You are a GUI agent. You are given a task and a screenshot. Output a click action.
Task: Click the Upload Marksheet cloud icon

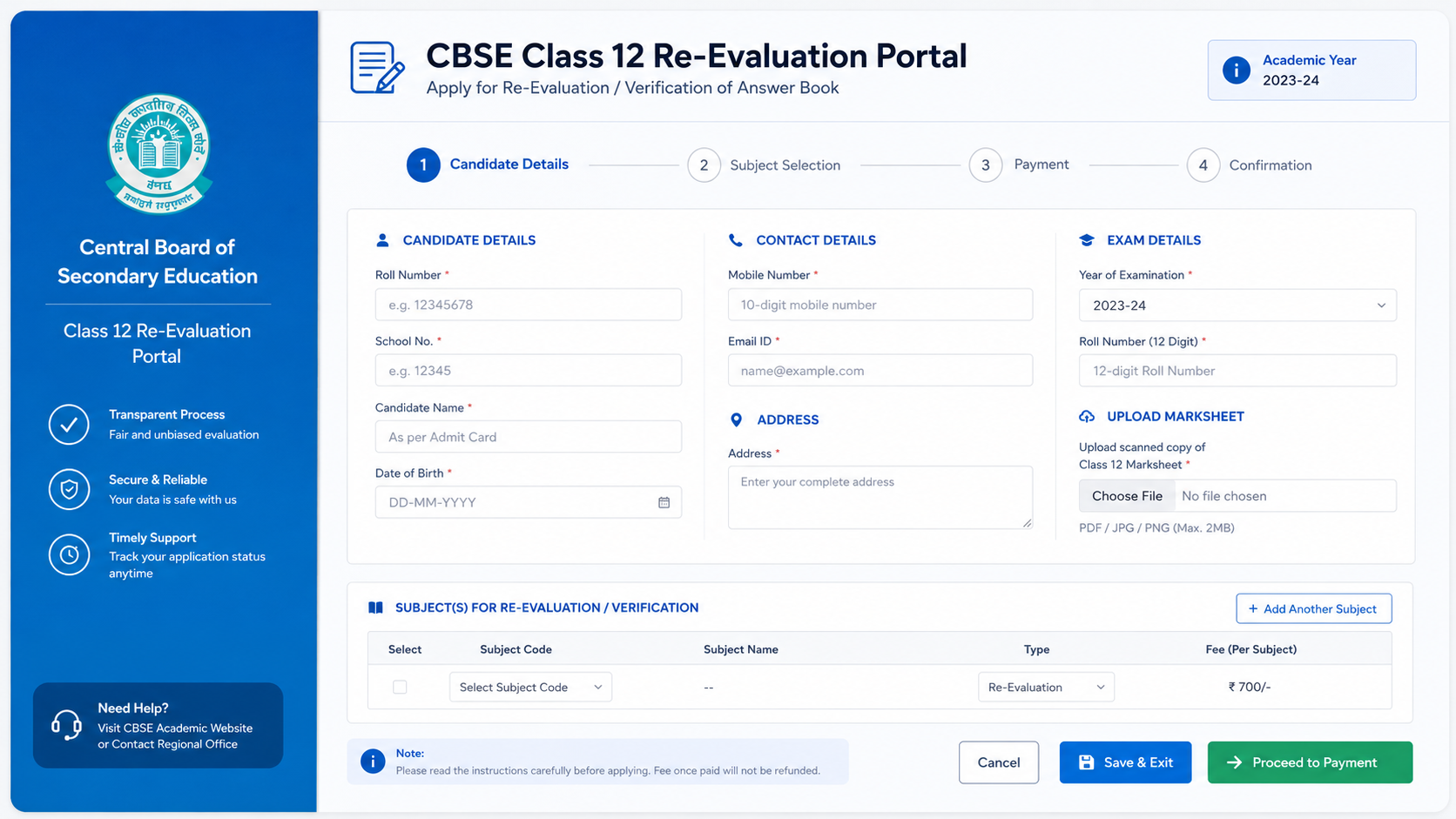[1087, 416]
